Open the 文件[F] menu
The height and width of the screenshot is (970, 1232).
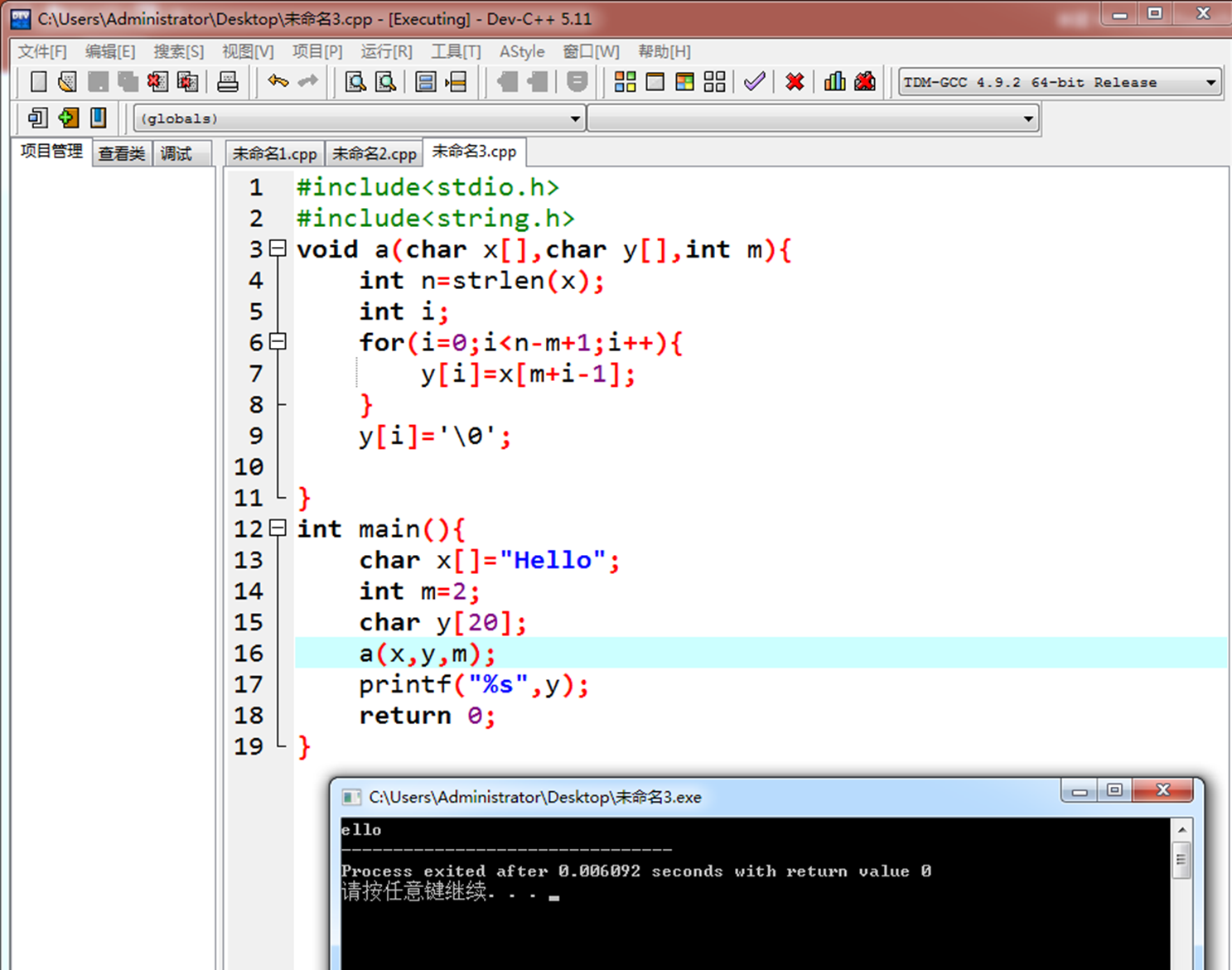click(x=42, y=51)
